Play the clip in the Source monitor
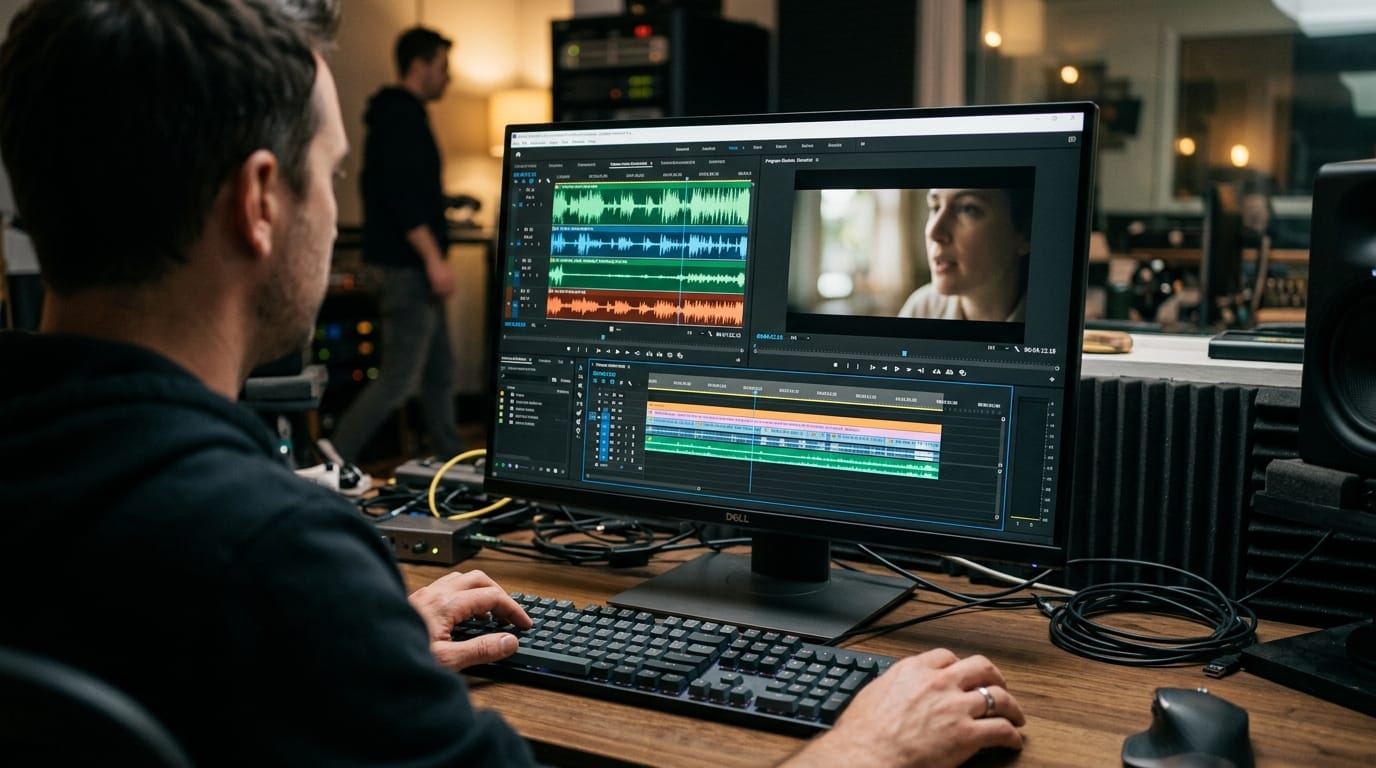The width and height of the screenshot is (1376, 768). click(x=618, y=352)
